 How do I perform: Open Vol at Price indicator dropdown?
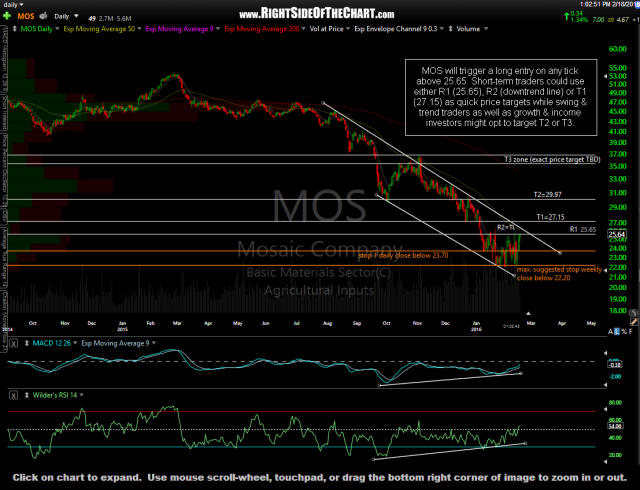[348, 29]
